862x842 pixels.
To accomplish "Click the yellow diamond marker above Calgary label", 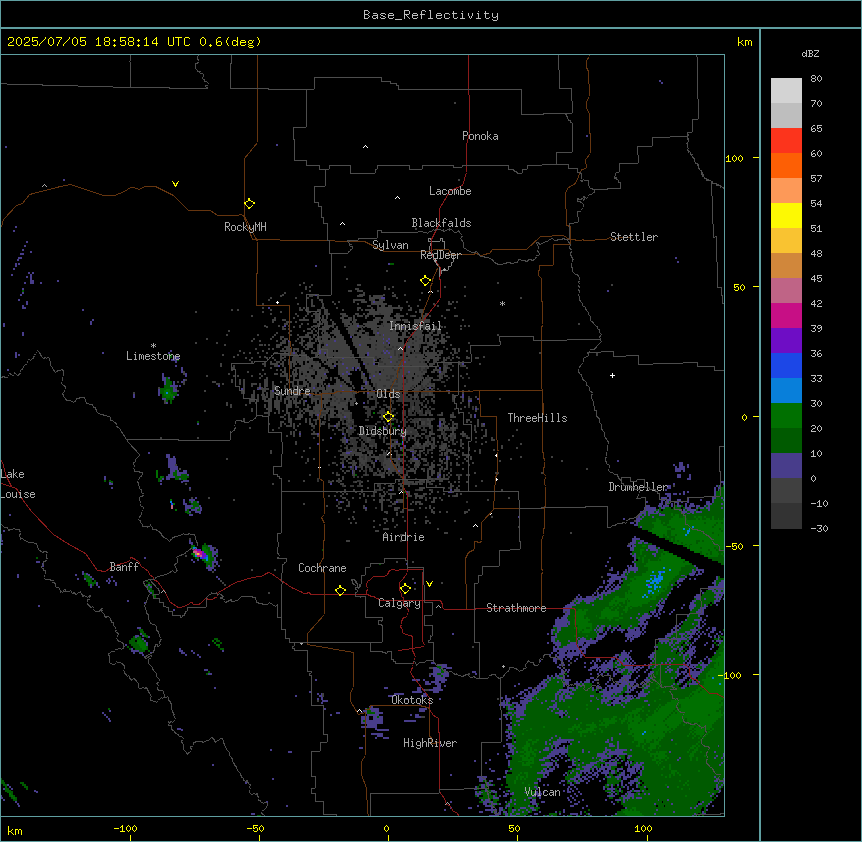I will click(405, 589).
